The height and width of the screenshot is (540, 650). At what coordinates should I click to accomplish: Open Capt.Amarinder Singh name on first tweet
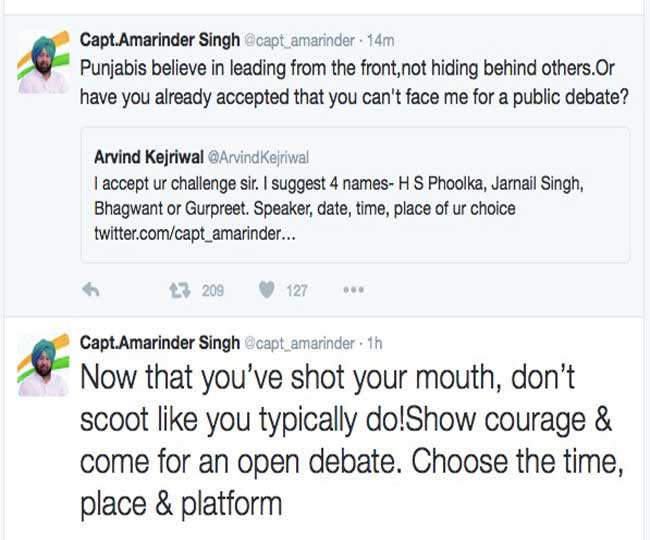coord(159,40)
